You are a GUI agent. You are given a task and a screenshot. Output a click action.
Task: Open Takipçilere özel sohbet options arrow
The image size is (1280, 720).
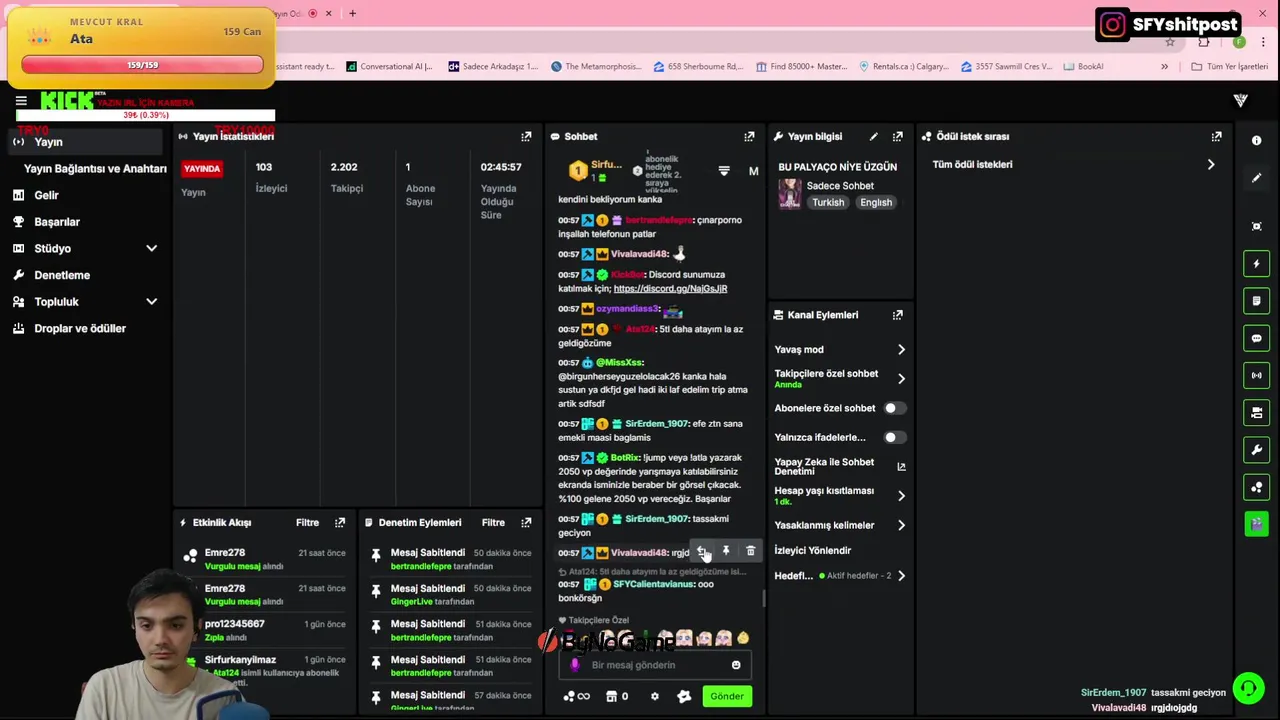click(x=901, y=379)
